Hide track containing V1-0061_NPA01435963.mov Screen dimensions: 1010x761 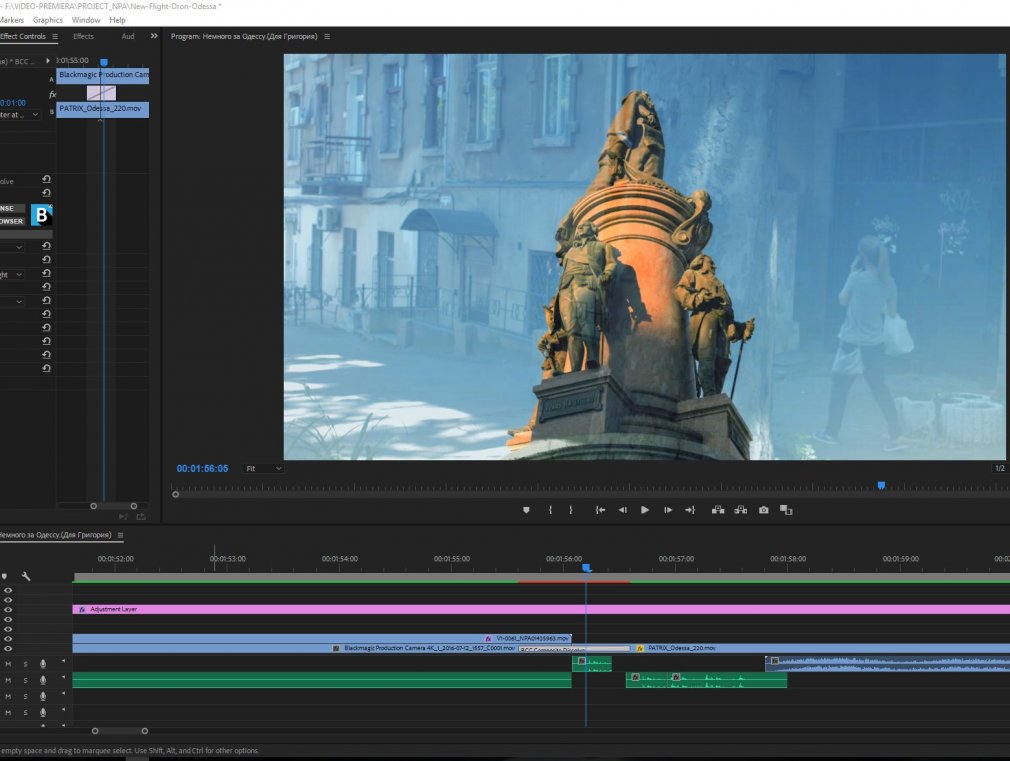pos(8,639)
